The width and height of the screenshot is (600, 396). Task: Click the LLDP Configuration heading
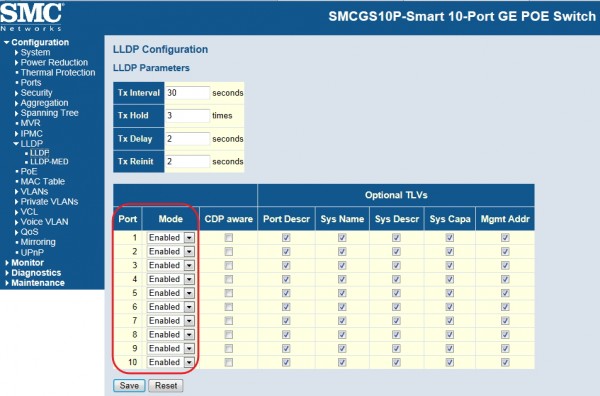(x=160, y=49)
